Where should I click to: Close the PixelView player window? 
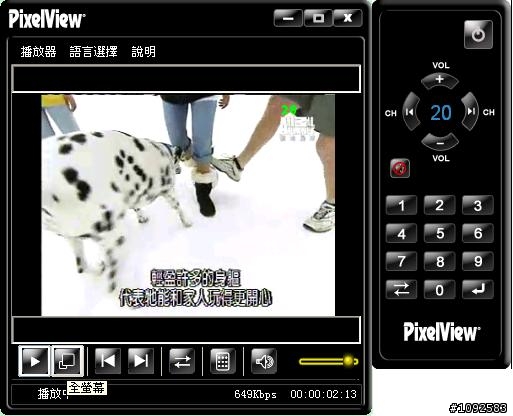tap(348, 18)
